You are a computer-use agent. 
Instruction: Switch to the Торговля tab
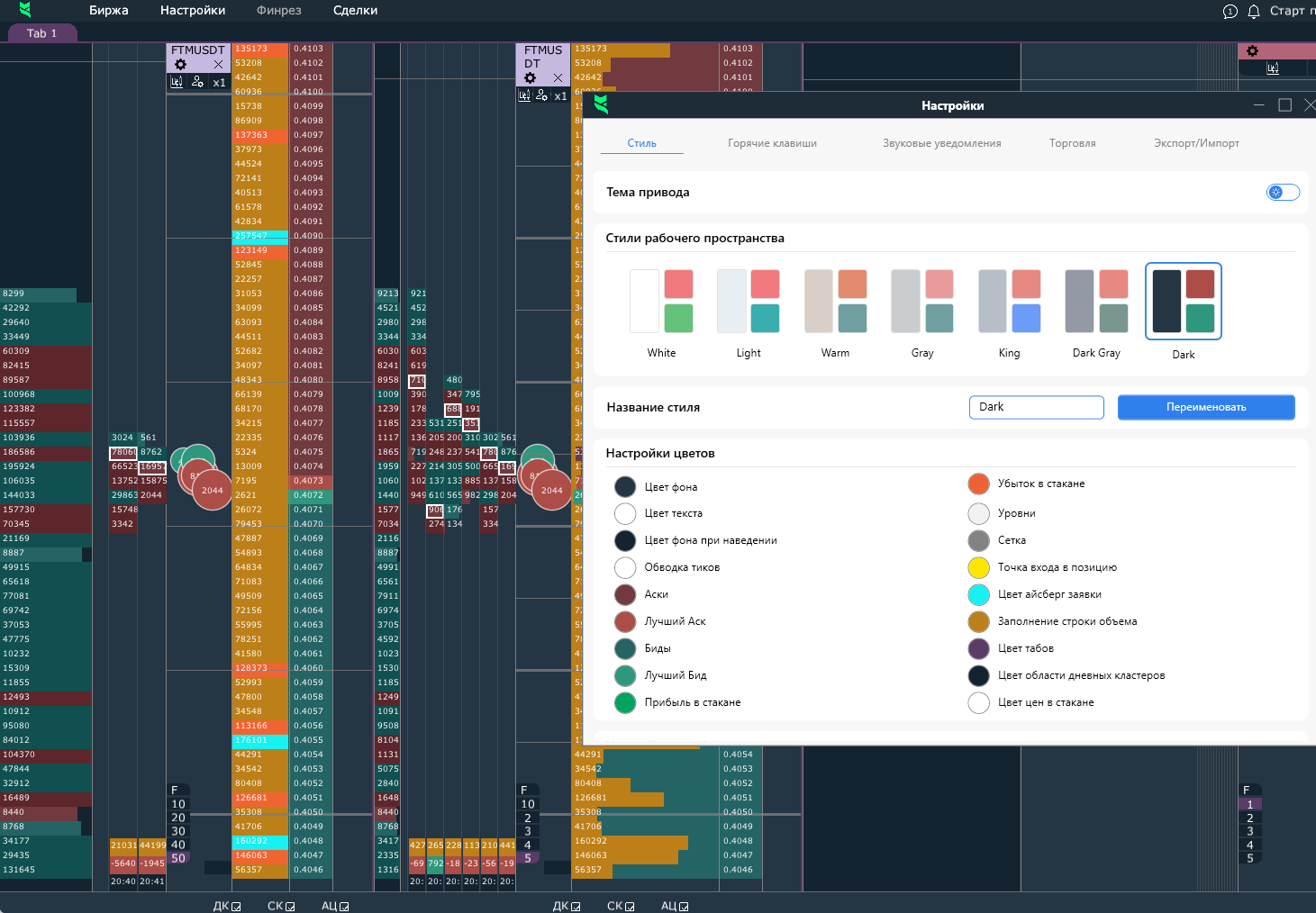click(x=1073, y=143)
